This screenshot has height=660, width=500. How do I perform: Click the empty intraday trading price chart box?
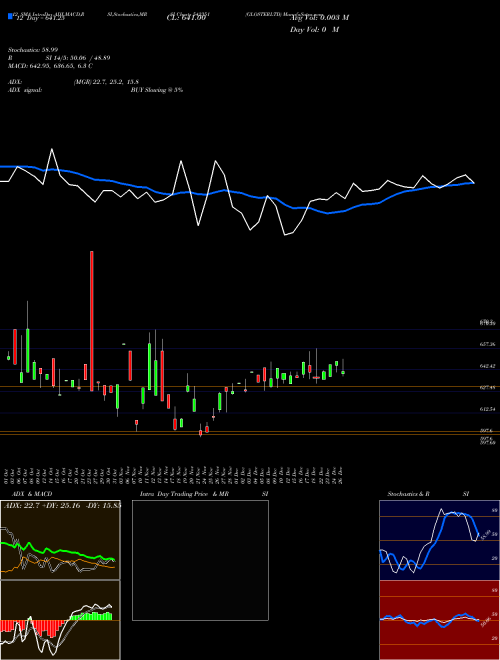point(200,560)
